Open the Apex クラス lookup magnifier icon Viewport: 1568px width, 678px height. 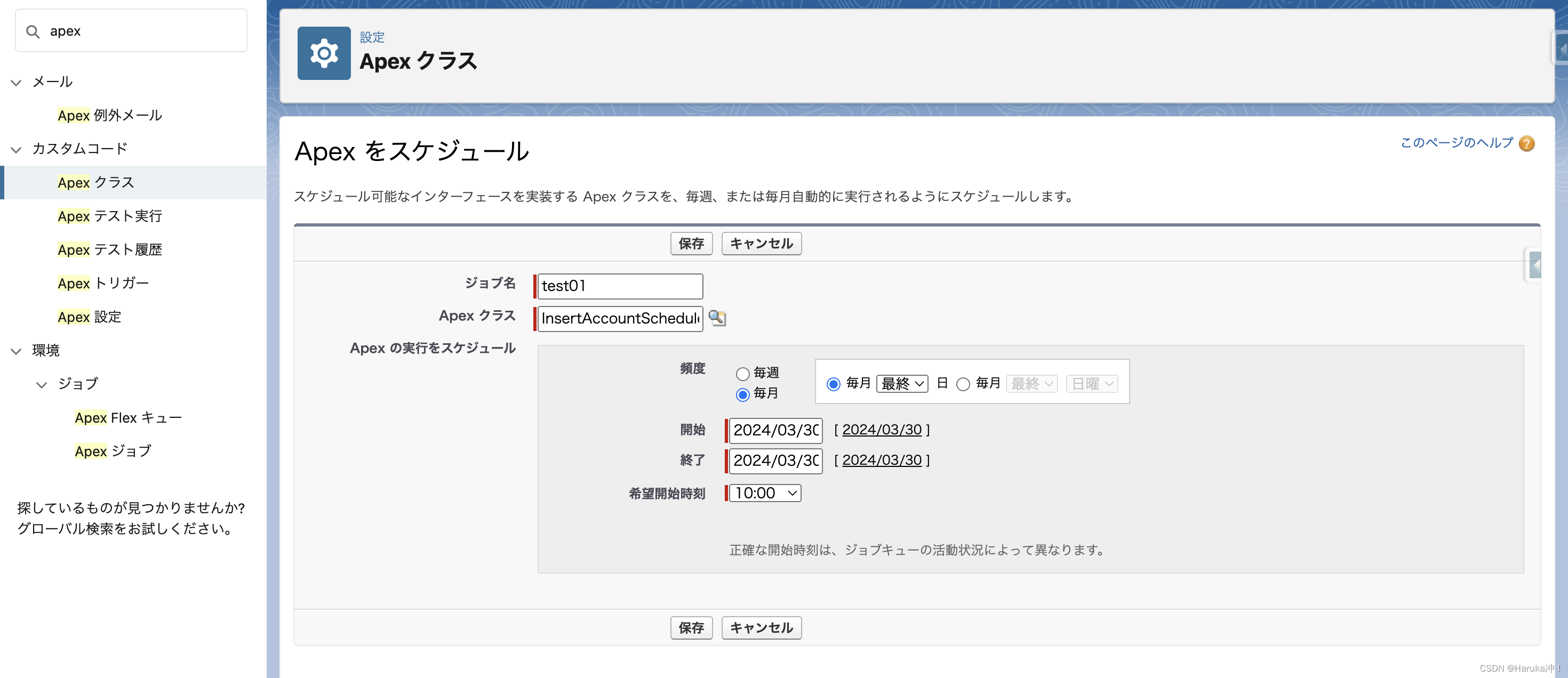(717, 318)
